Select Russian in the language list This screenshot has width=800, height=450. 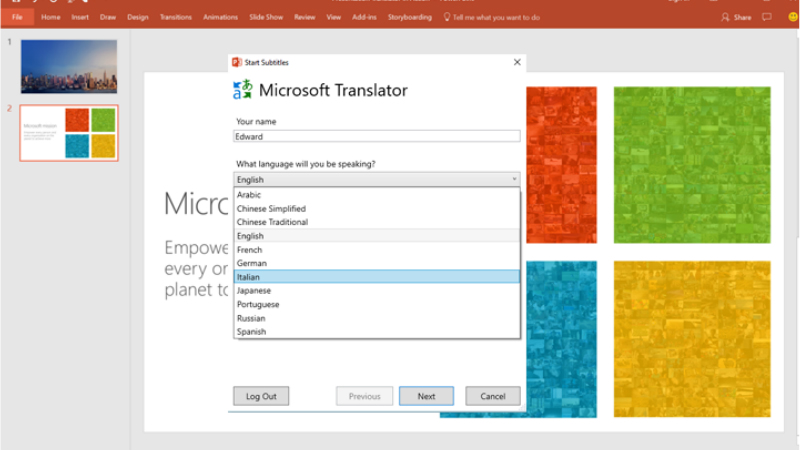[377, 318]
